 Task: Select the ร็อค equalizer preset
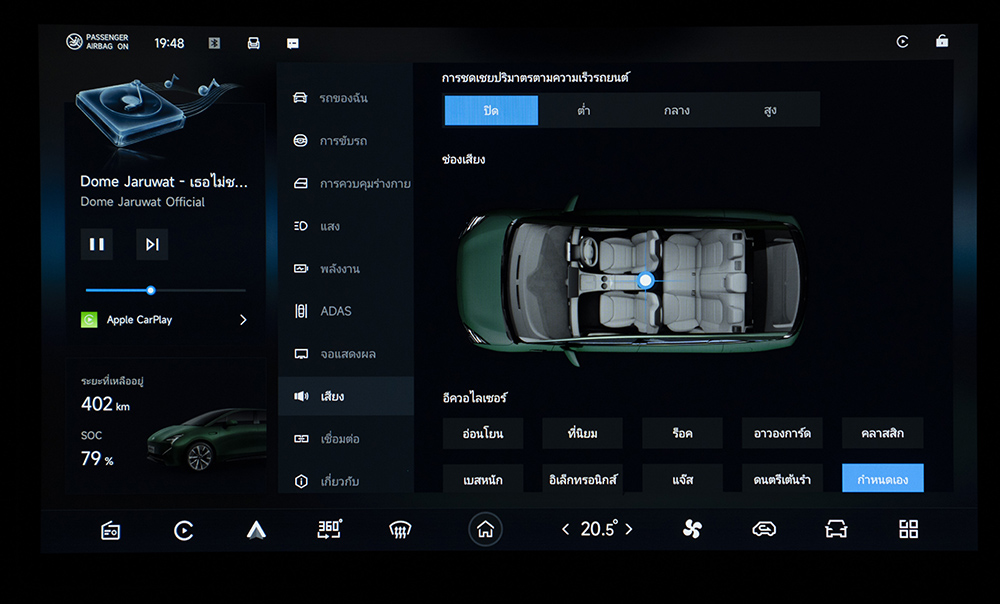(x=682, y=433)
